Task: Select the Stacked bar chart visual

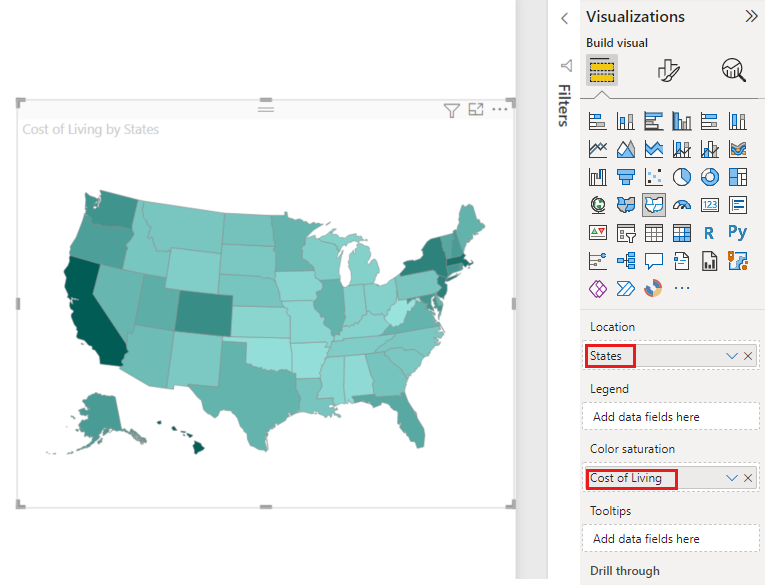Action: (598, 121)
